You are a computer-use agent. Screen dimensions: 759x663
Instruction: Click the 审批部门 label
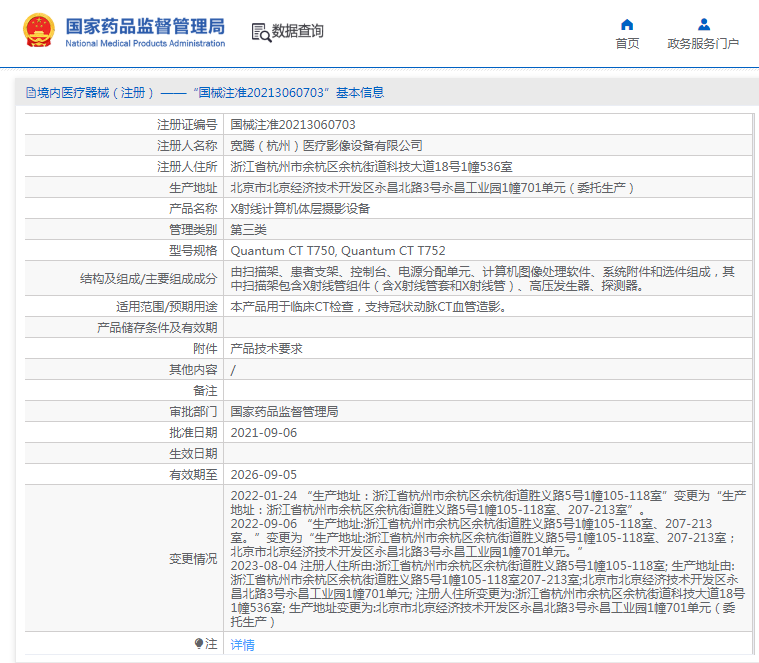point(193,412)
